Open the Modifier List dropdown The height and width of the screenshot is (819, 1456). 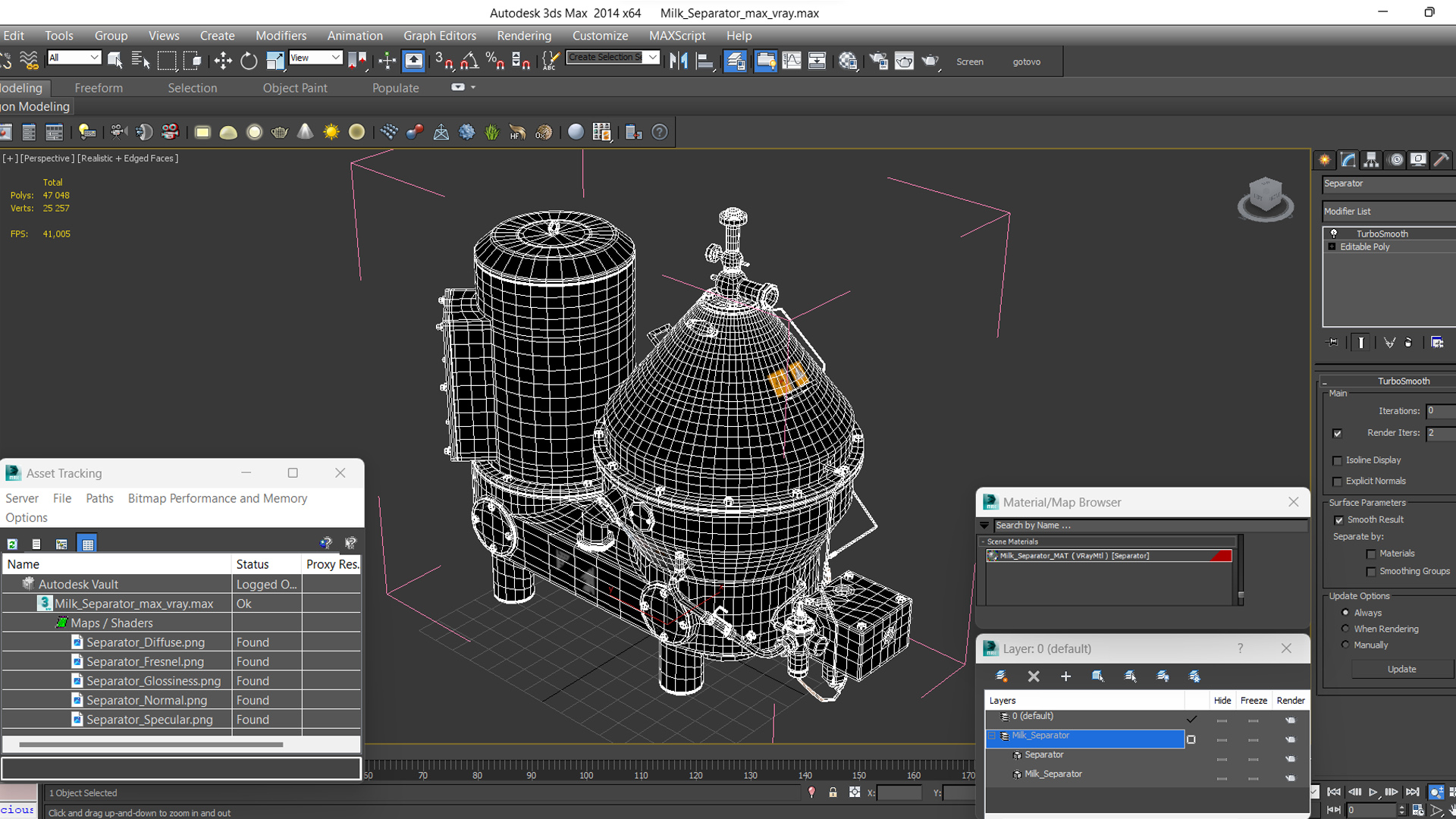1389,212
